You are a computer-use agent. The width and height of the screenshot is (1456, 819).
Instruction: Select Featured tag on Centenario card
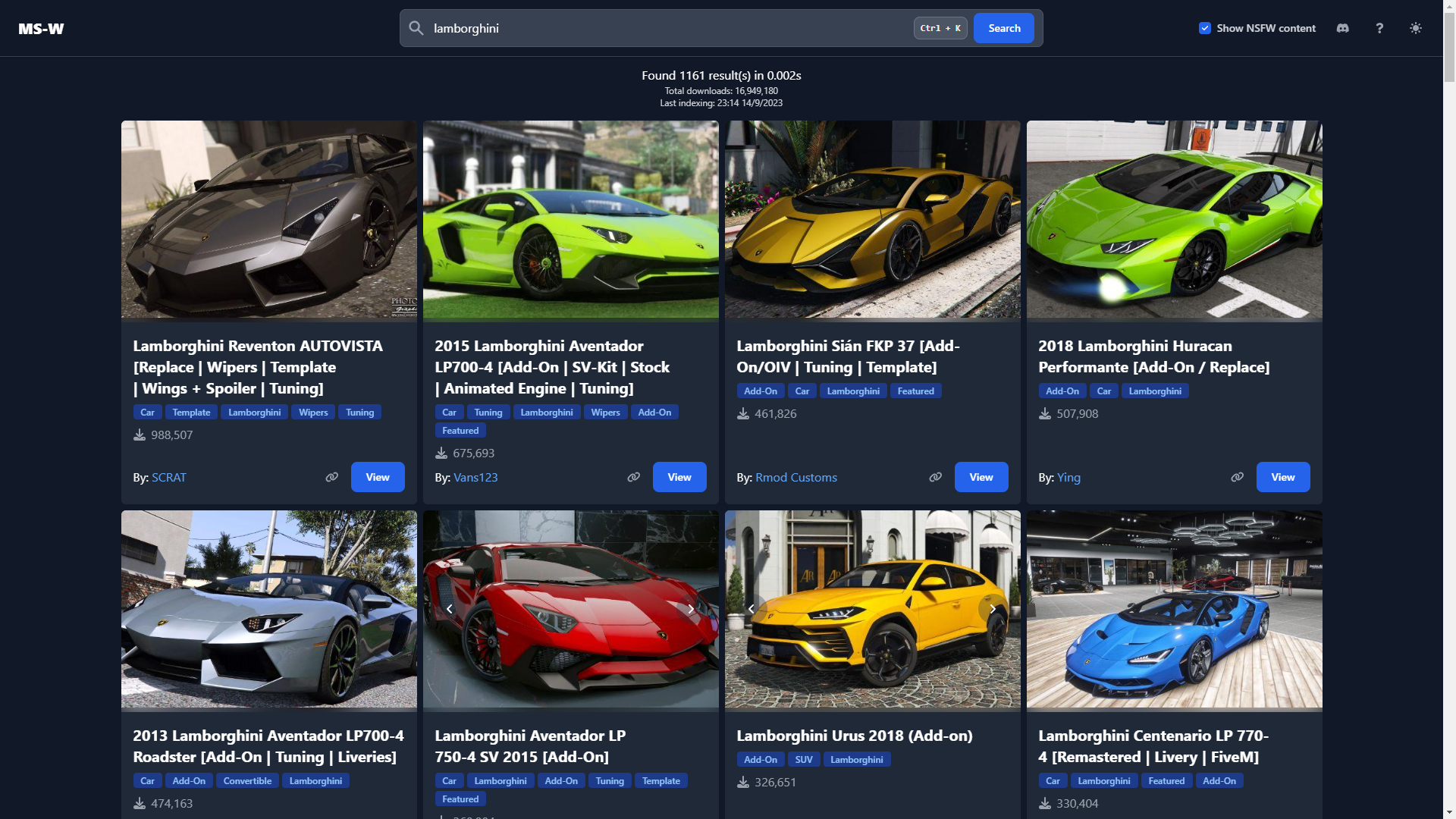pyautogui.click(x=1166, y=781)
